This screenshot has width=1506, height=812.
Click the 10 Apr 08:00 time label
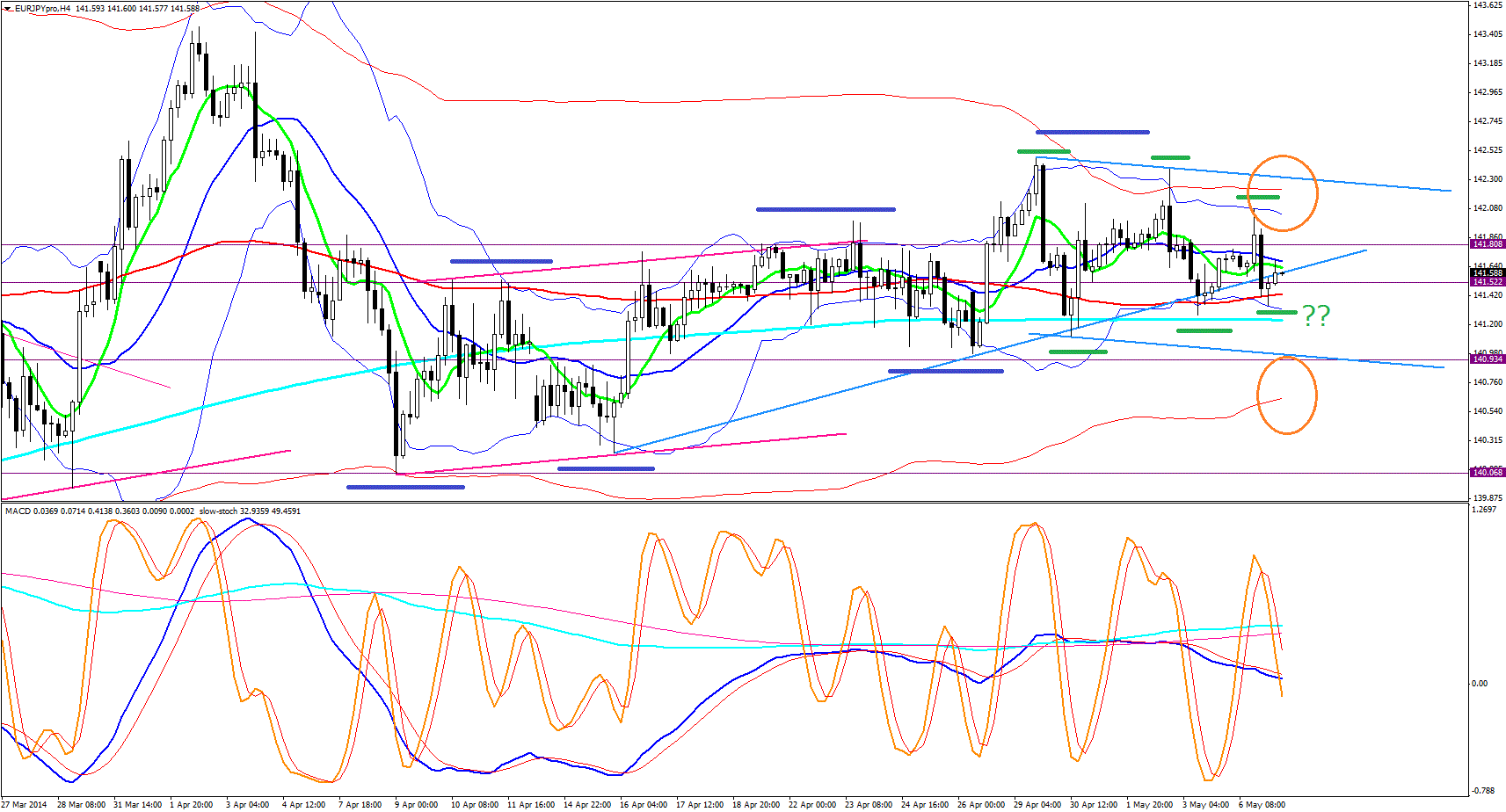coord(475,805)
